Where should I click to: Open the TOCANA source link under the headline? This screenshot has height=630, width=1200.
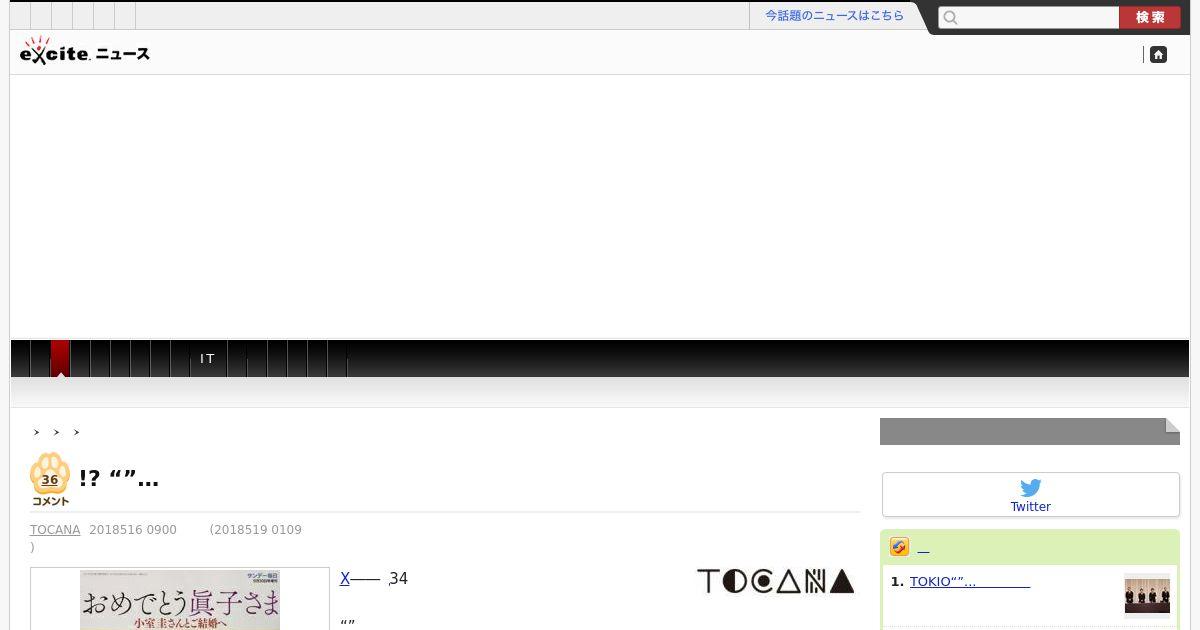click(x=55, y=530)
